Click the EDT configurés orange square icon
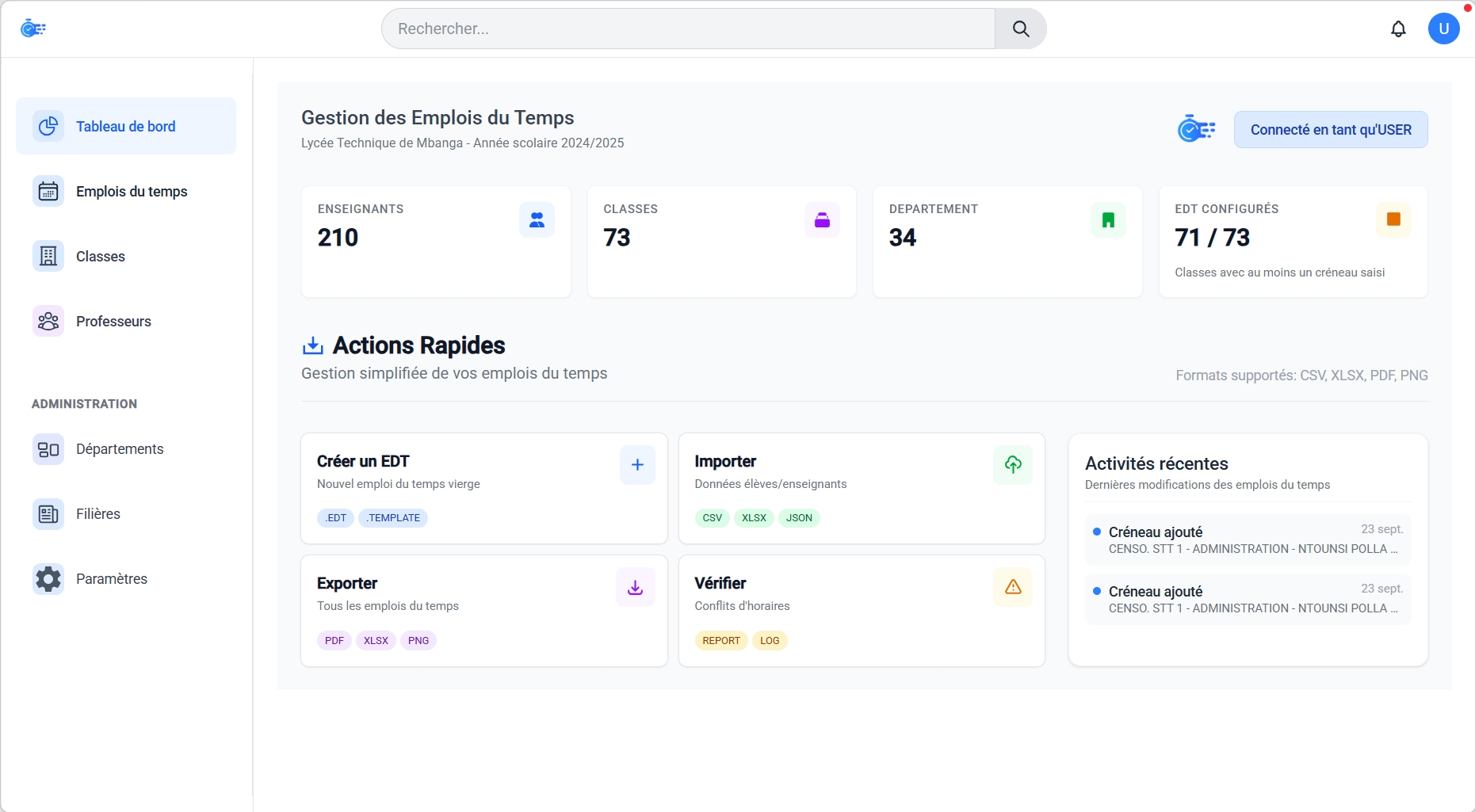 (x=1393, y=219)
